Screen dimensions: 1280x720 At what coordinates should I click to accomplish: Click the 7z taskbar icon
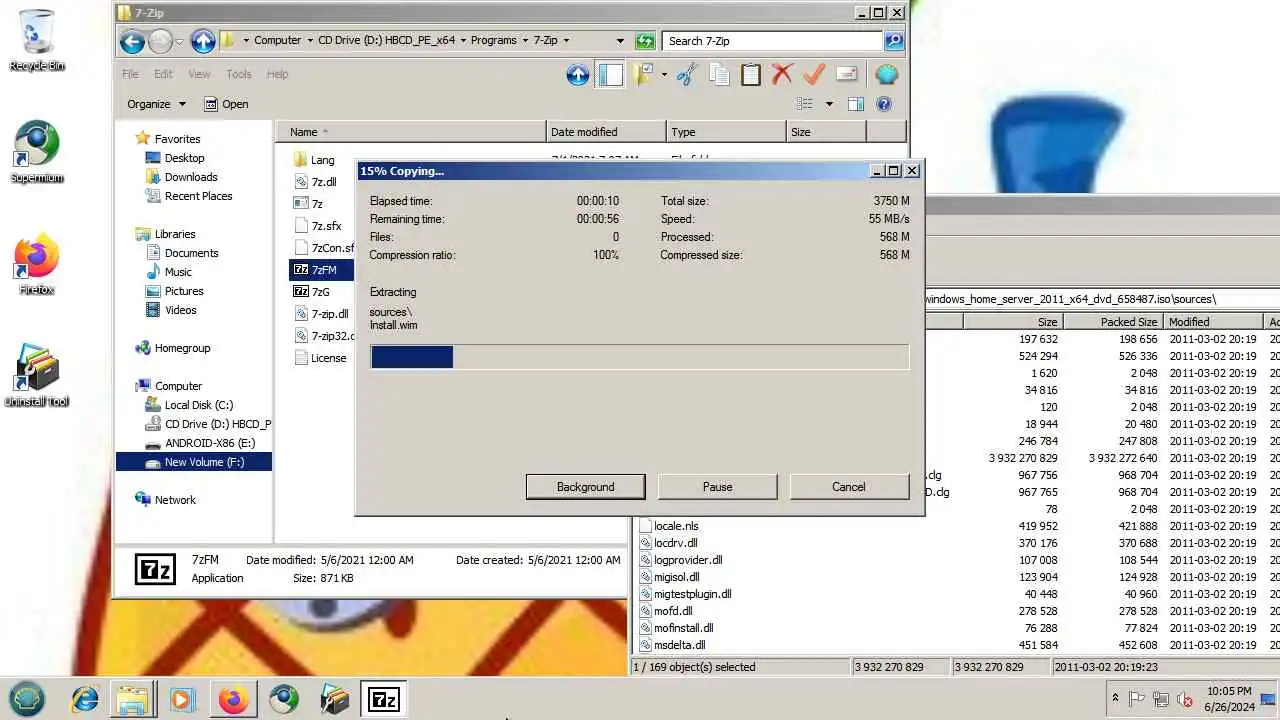tap(384, 699)
